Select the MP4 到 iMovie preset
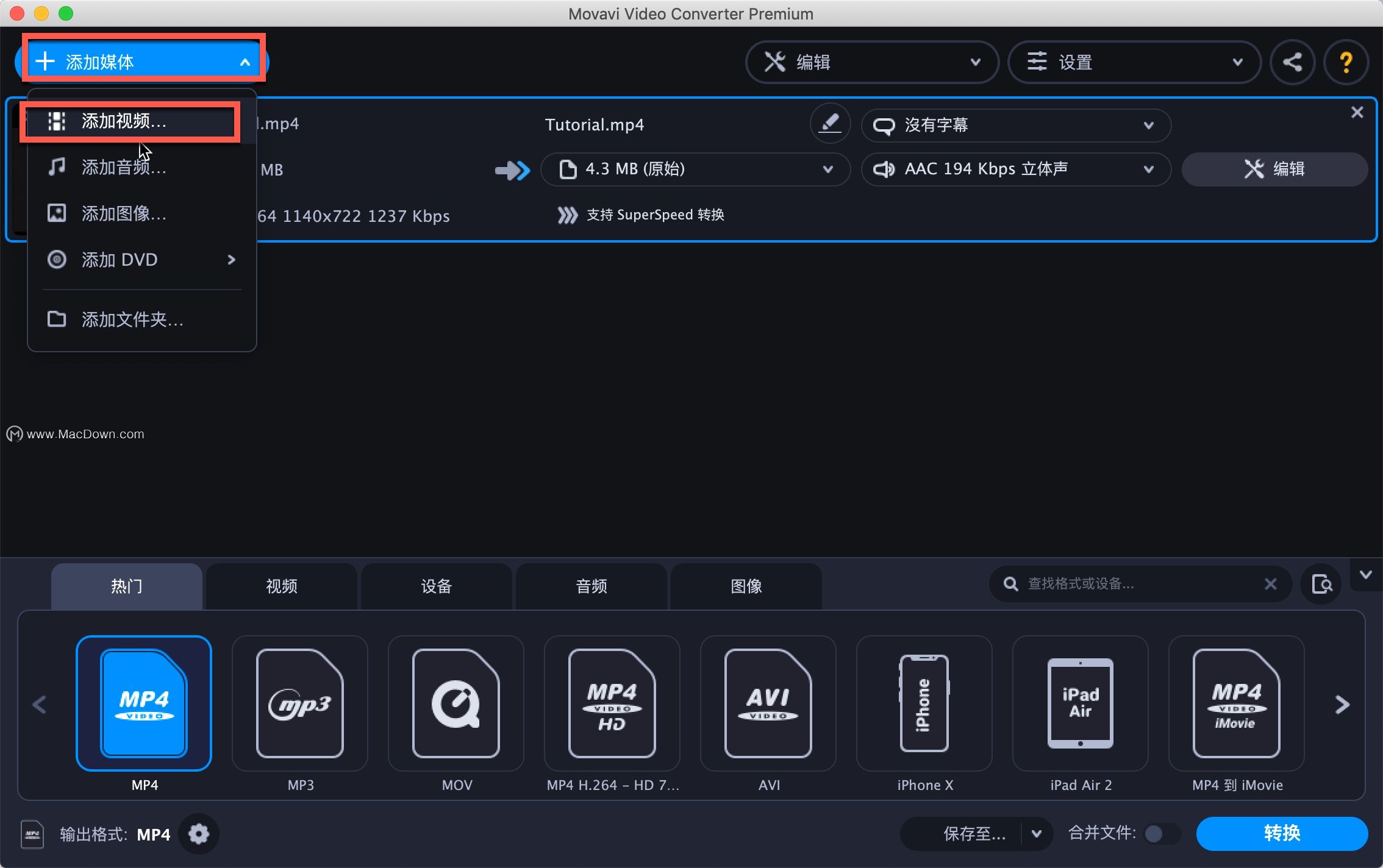Viewport: 1383px width, 868px height. point(1237,703)
